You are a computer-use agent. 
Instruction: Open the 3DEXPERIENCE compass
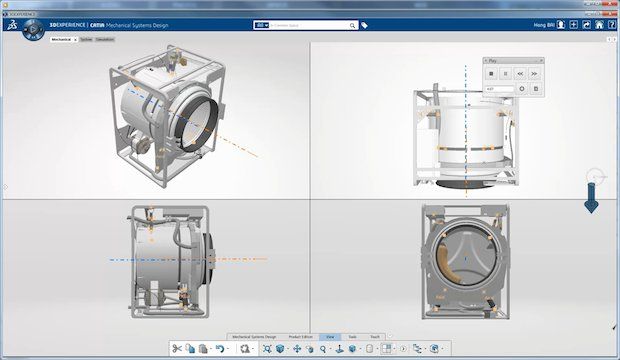click(33, 29)
